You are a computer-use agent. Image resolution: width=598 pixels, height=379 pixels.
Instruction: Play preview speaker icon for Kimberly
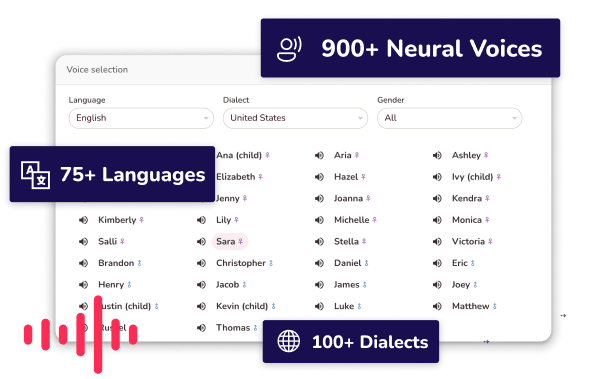84,220
